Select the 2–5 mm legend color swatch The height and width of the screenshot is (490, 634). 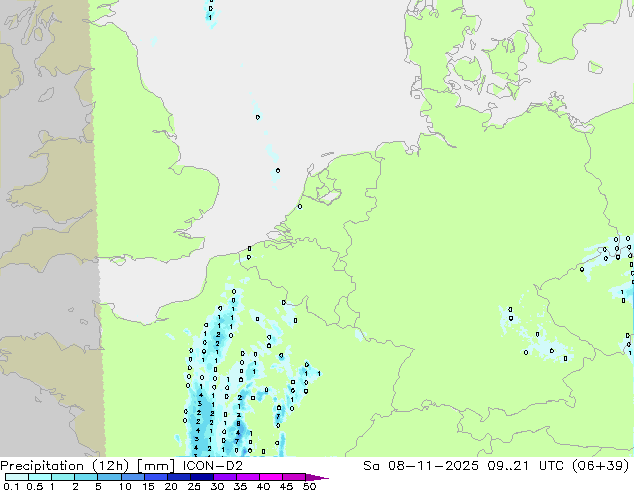coord(86,477)
